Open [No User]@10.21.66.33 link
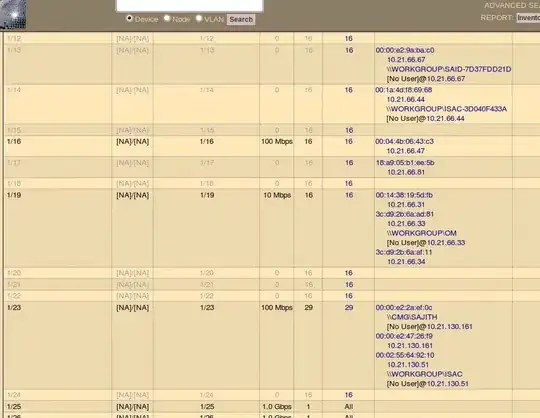The image size is (540, 418). point(426,243)
